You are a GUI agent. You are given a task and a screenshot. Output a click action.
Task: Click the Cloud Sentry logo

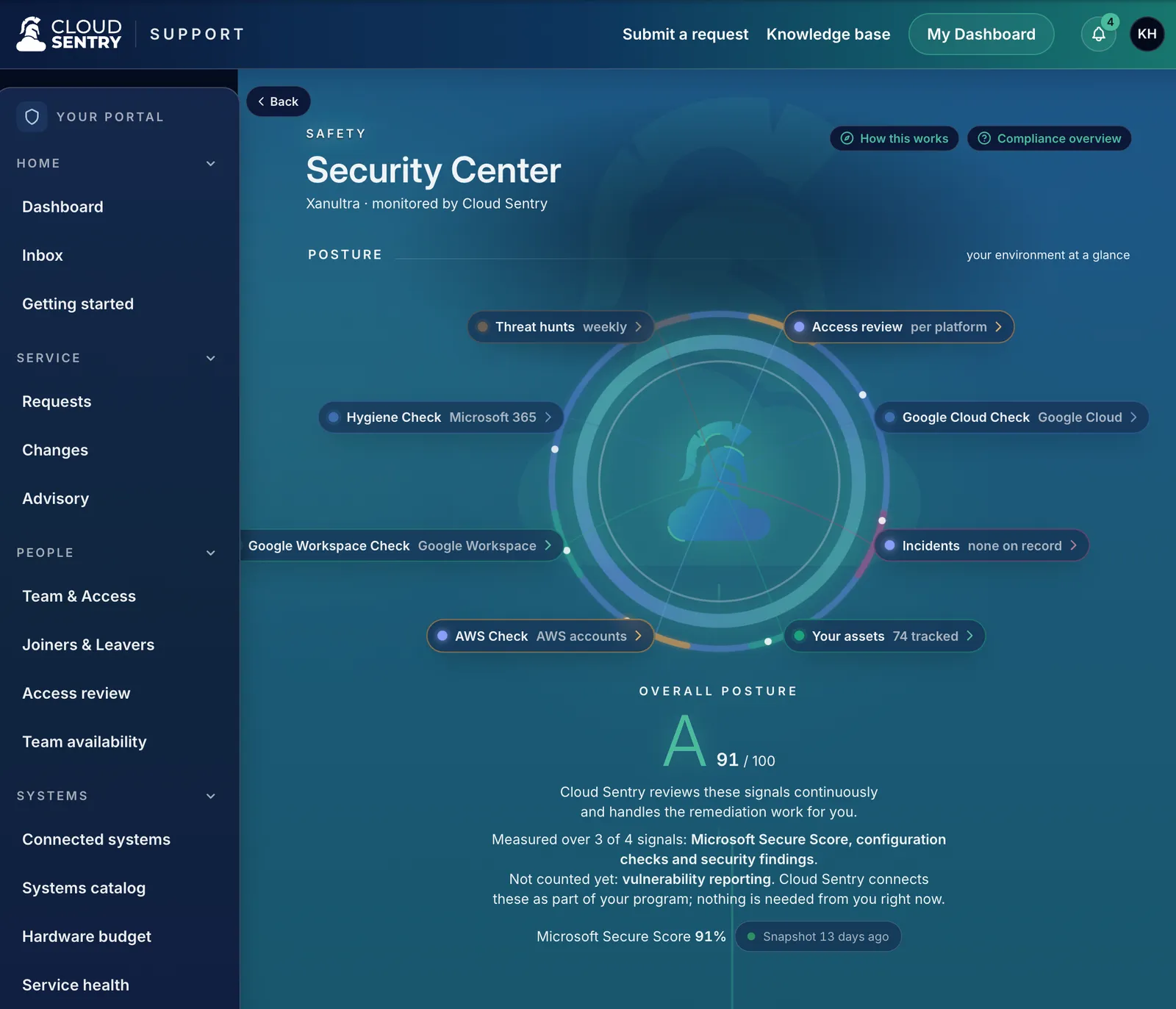point(69,34)
